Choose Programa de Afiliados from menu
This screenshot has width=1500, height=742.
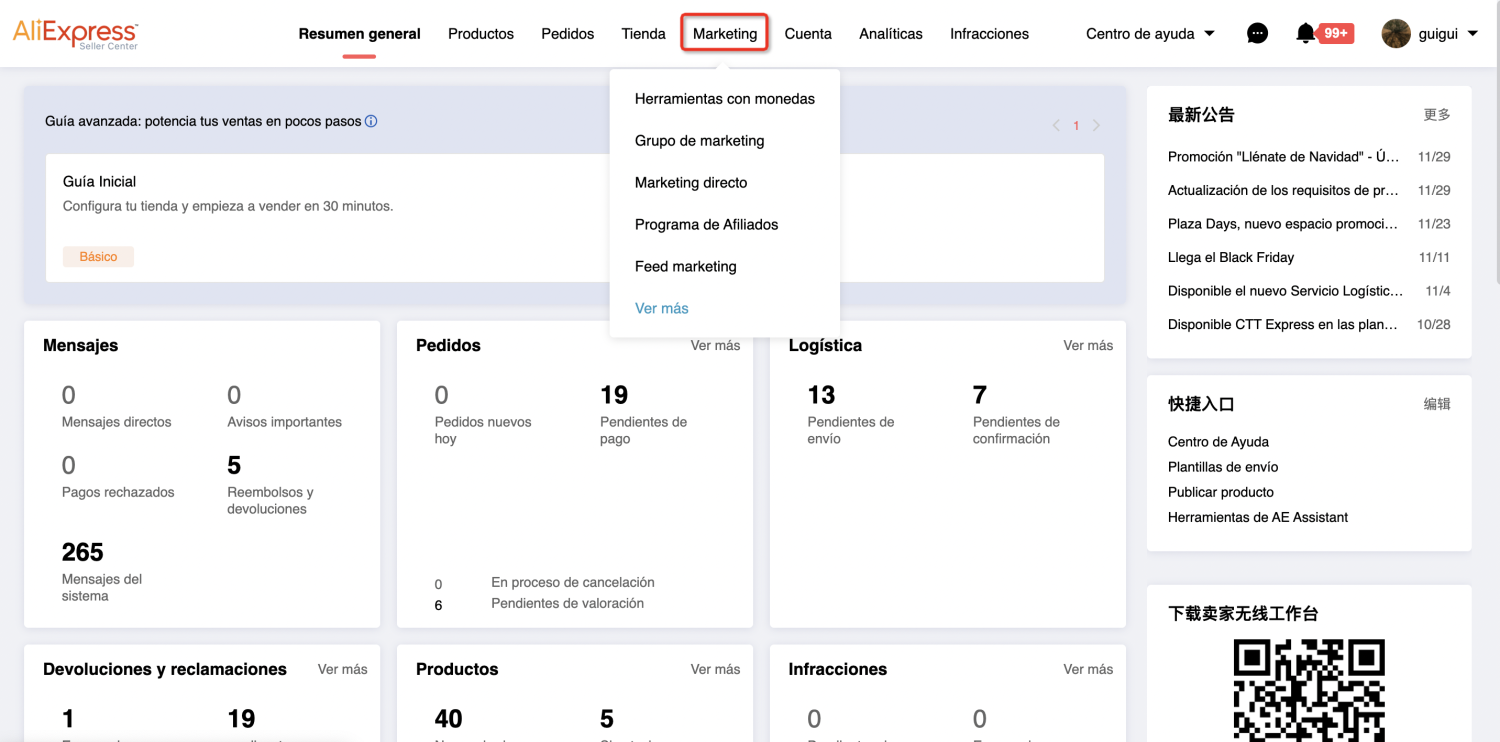(706, 225)
